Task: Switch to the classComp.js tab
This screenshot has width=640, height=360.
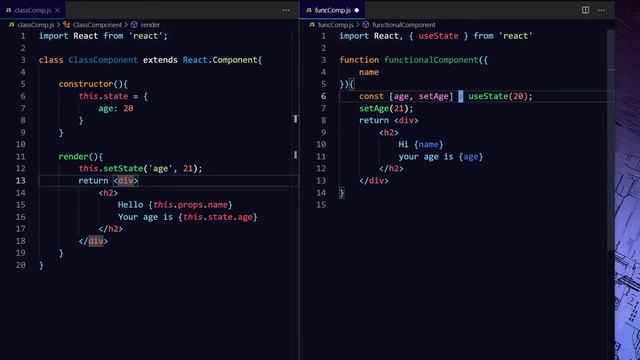Action: [33, 10]
